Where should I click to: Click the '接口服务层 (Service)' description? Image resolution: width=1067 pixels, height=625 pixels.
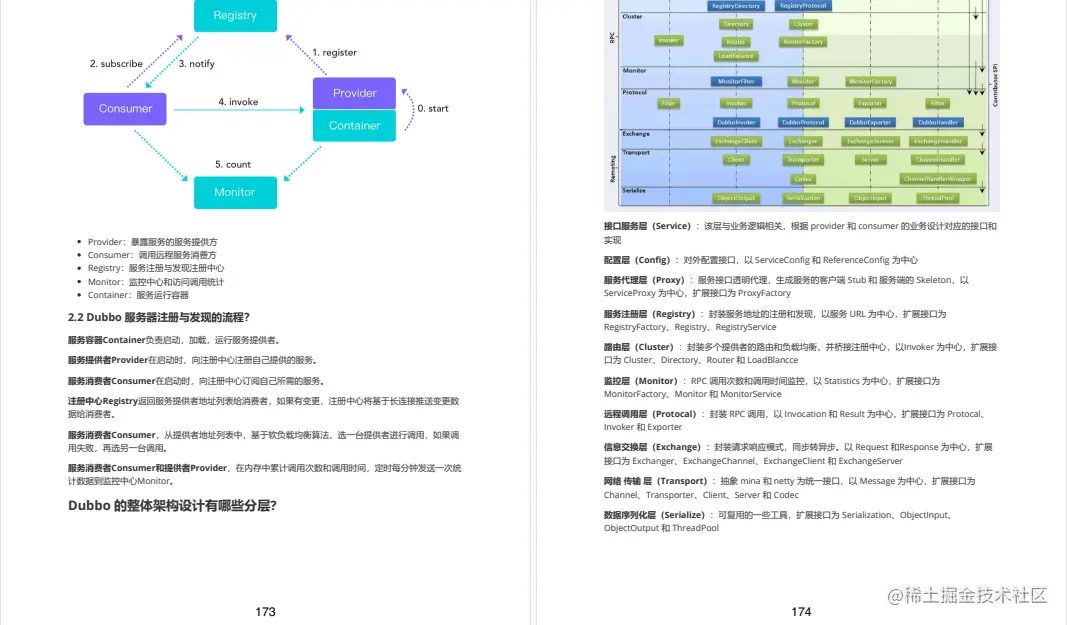click(800, 233)
